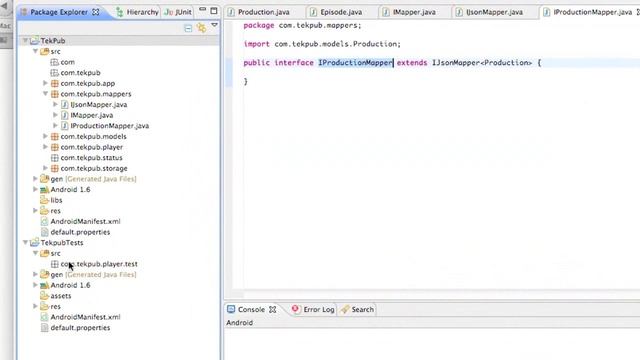Select default.properties under TekpubTests
This screenshot has height=360, width=640.
(80, 327)
